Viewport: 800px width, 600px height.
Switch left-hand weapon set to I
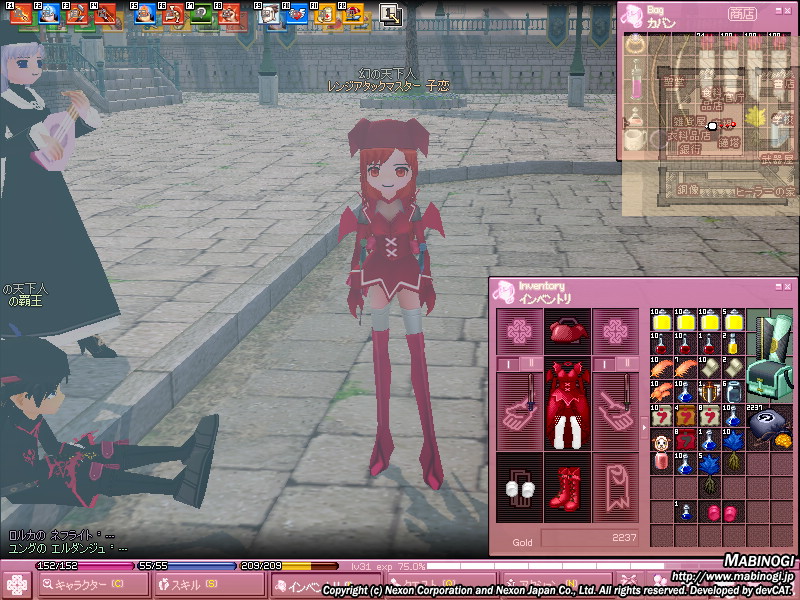[x=508, y=364]
